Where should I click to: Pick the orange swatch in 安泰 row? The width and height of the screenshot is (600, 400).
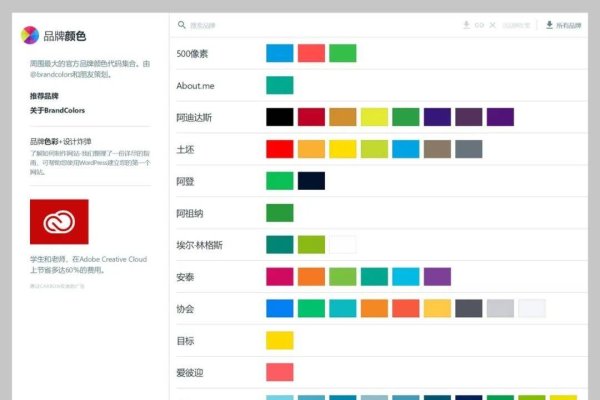[x=311, y=276]
